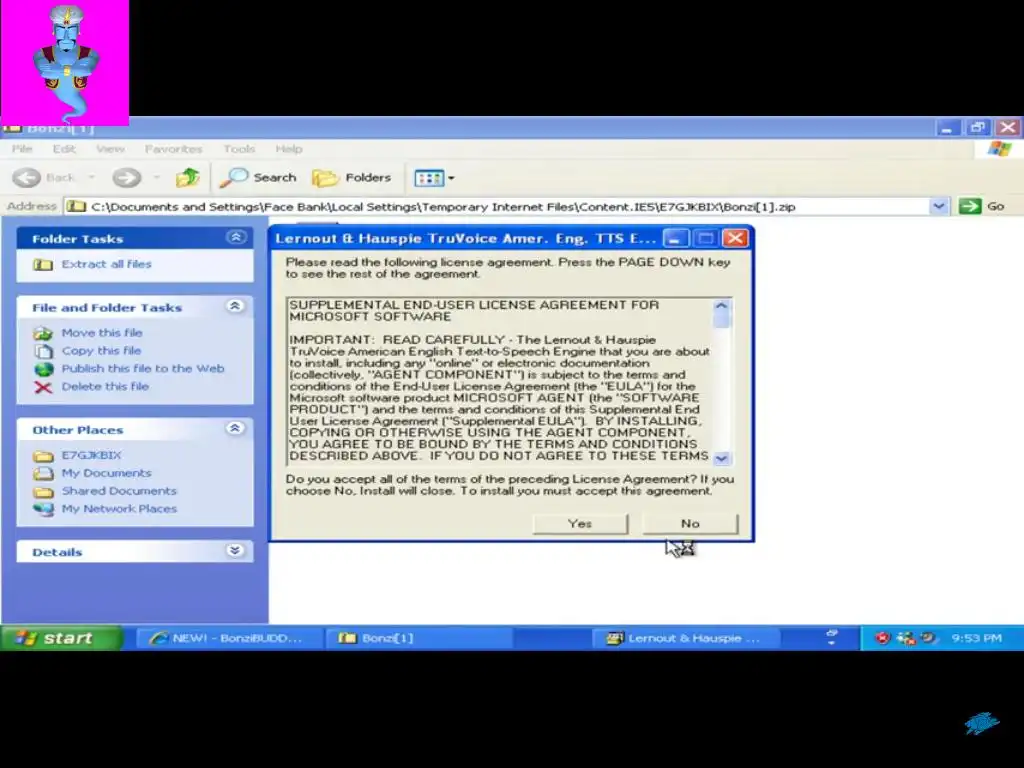Click Copy this file link

(101, 351)
